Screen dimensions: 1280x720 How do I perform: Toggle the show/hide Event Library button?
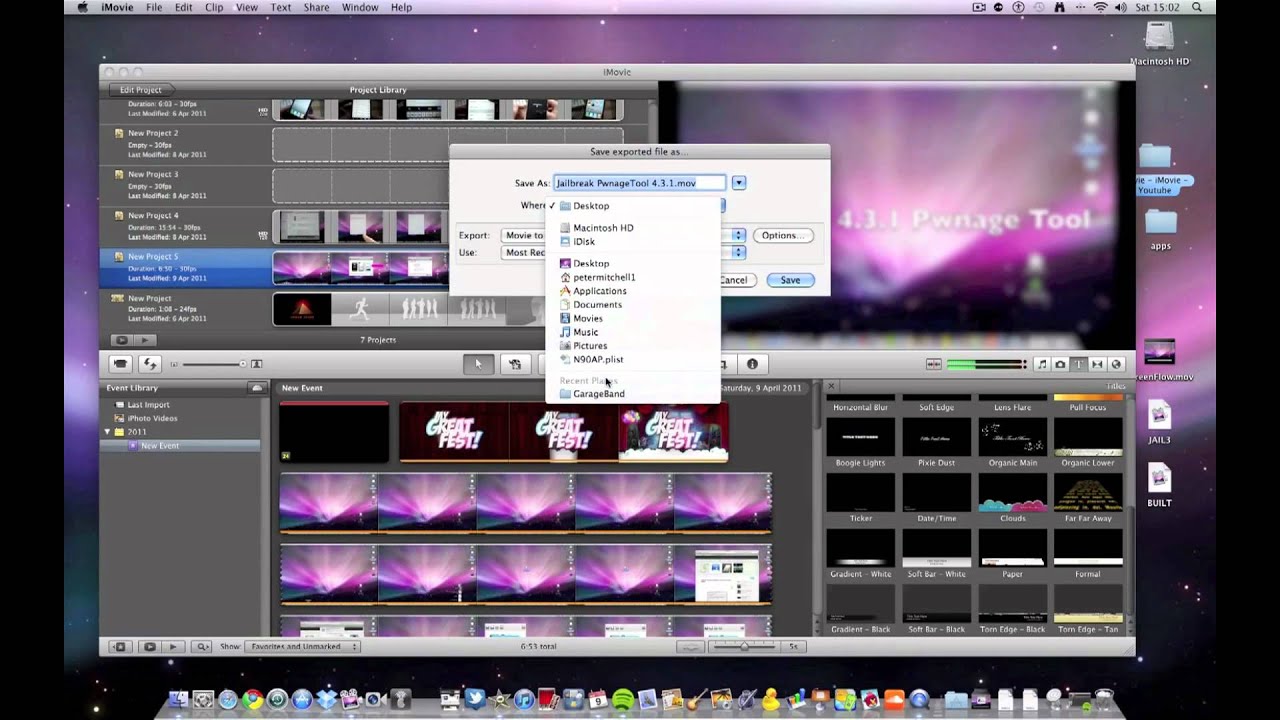[x=120, y=647]
